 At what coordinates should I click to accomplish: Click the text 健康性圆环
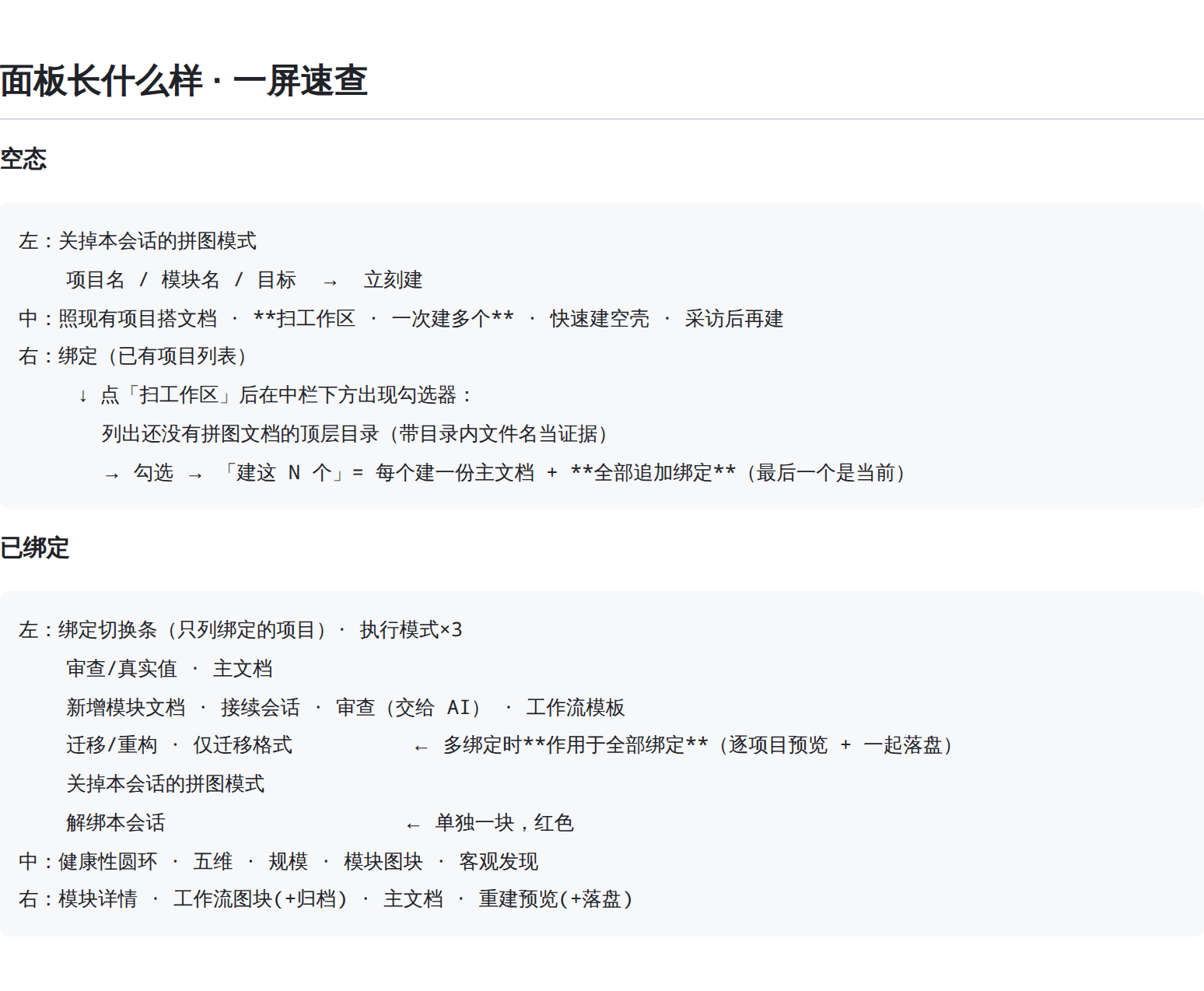108,862
